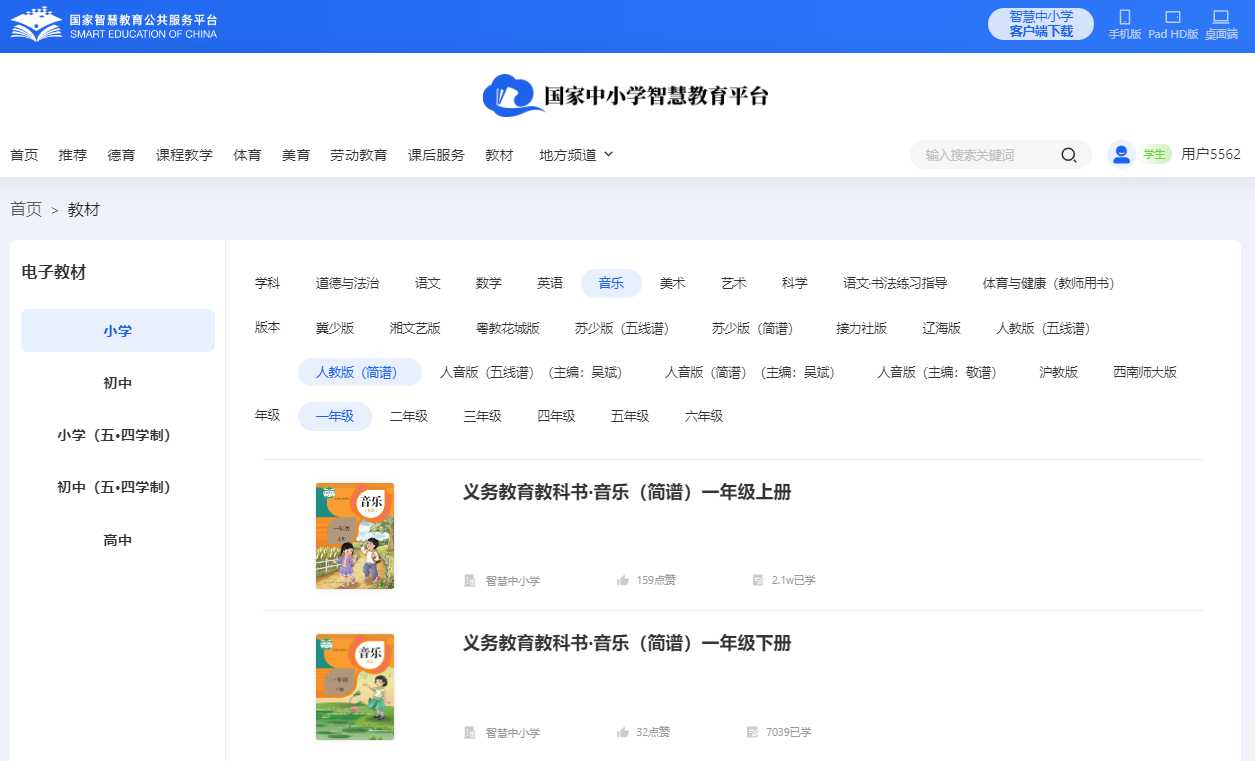Screen dimensions: 1255x761
Task: Select the 苏少版（简谱）edition
Action: click(752, 328)
